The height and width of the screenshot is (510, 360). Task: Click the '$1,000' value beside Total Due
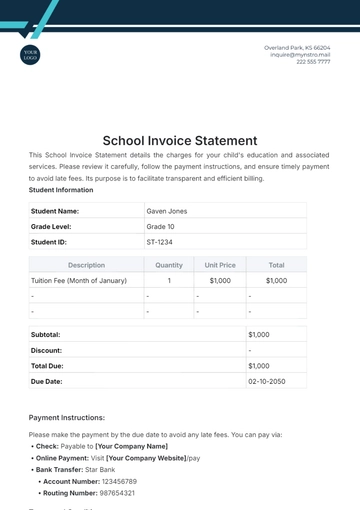259,366
